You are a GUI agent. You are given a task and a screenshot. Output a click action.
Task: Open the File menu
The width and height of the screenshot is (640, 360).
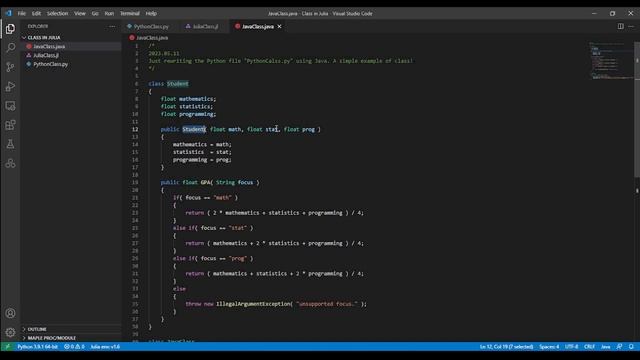coord(22,13)
